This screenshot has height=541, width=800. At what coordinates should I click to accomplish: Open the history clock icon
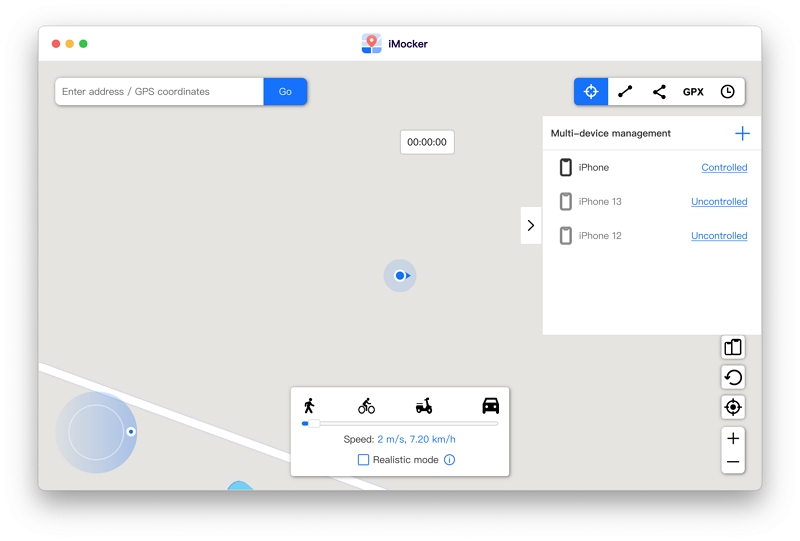(728, 91)
